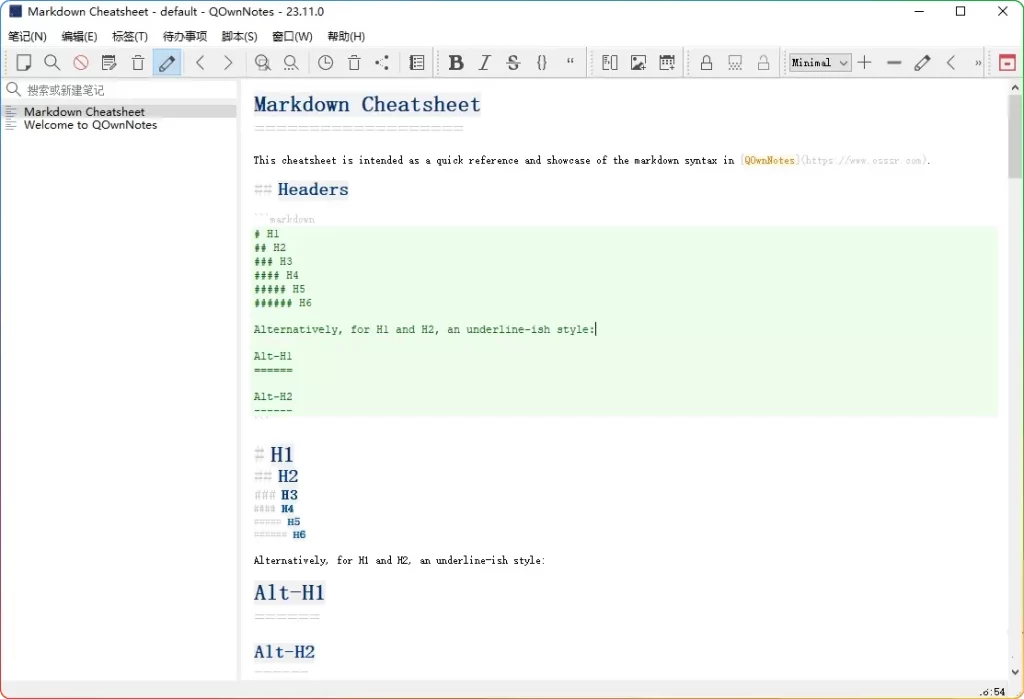The height and width of the screenshot is (699, 1024).
Task: Open the 编辑(E) menu
Action: point(79,37)
